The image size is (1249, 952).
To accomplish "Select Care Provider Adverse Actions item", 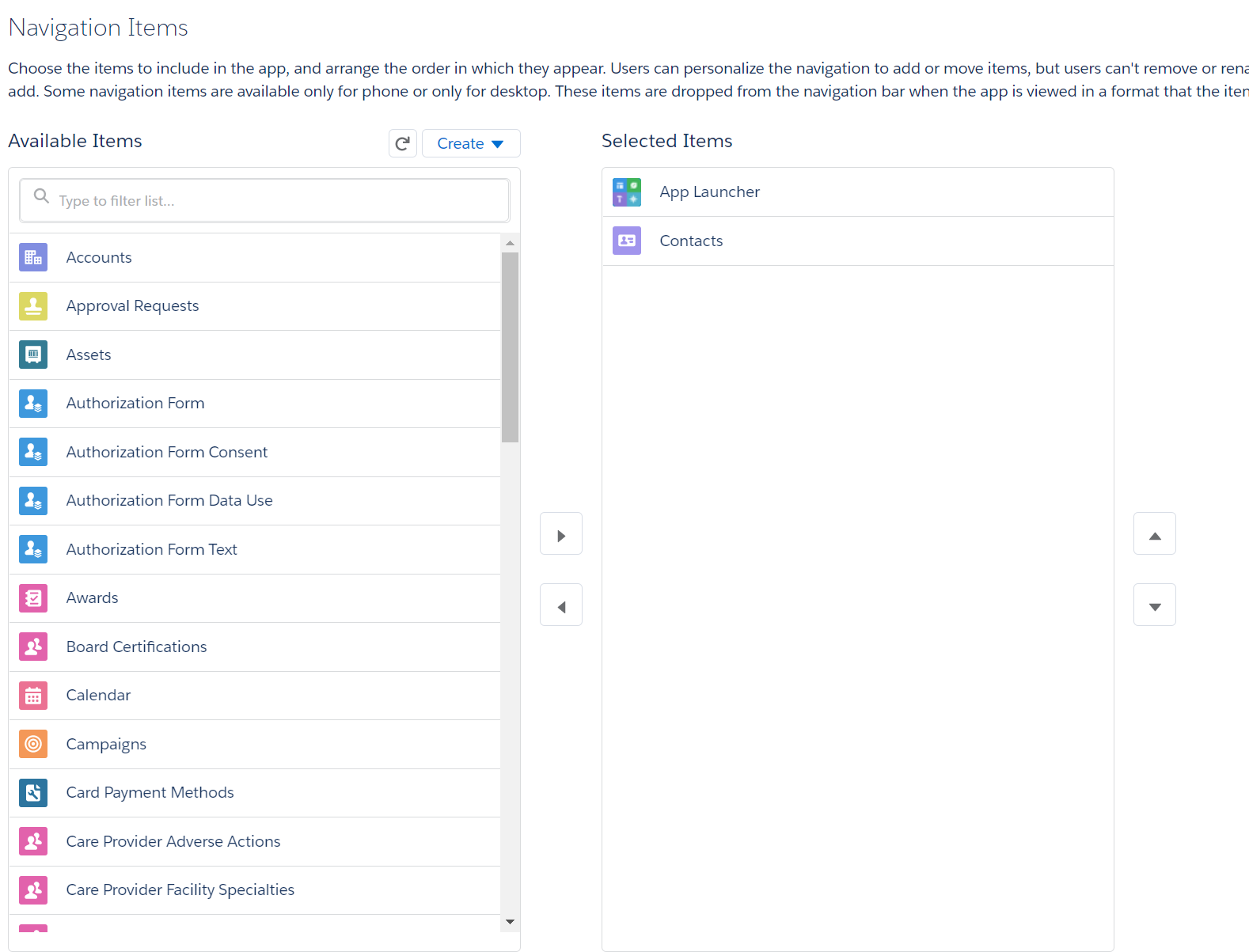I will tap(255, 841).
